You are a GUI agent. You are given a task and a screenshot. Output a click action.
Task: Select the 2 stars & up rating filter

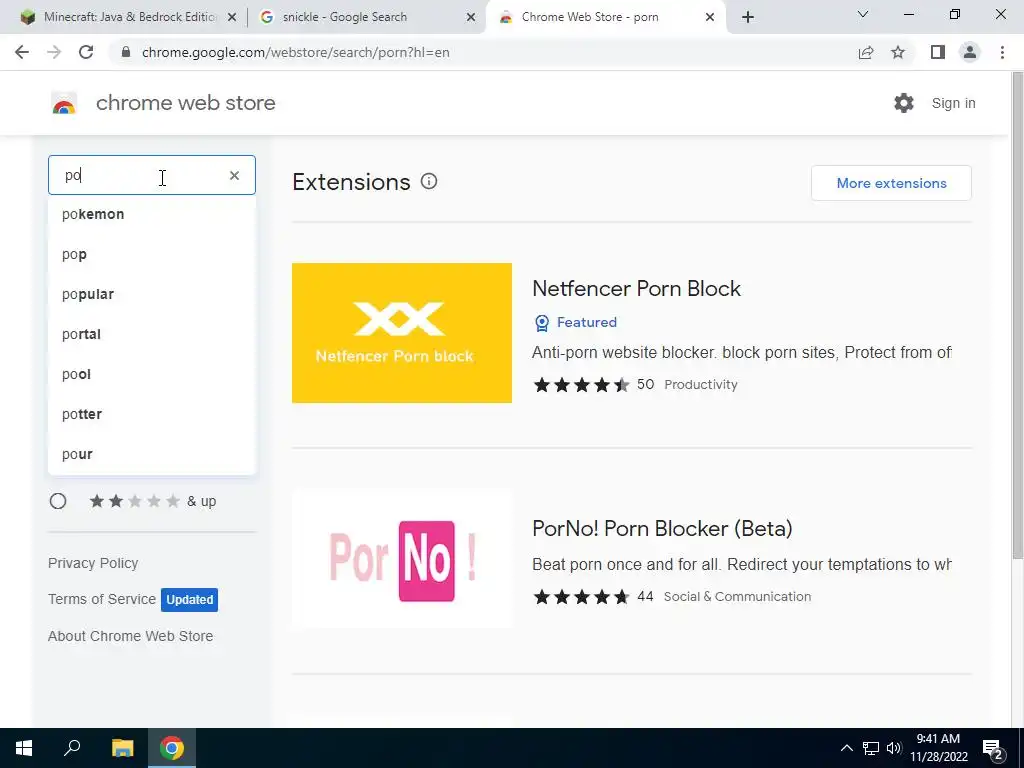tap(58, 501)
